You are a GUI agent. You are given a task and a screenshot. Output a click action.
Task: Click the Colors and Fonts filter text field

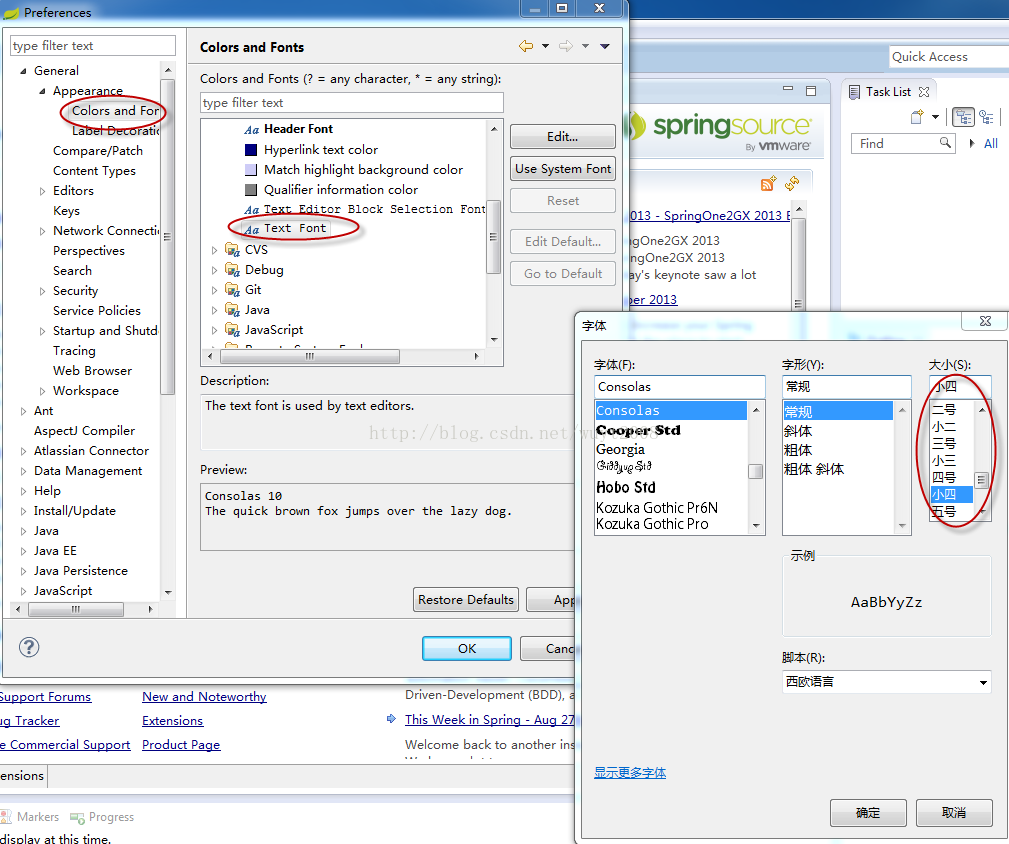click(351, 103)
